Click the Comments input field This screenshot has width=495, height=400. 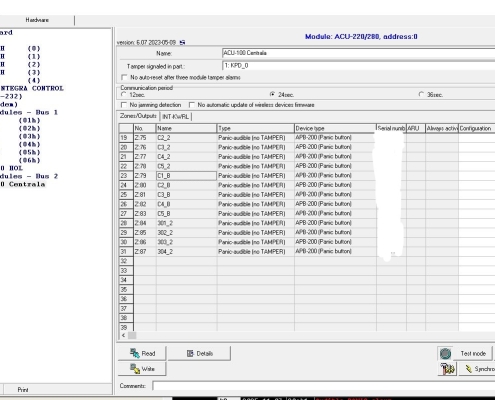[x=324, y=386]
